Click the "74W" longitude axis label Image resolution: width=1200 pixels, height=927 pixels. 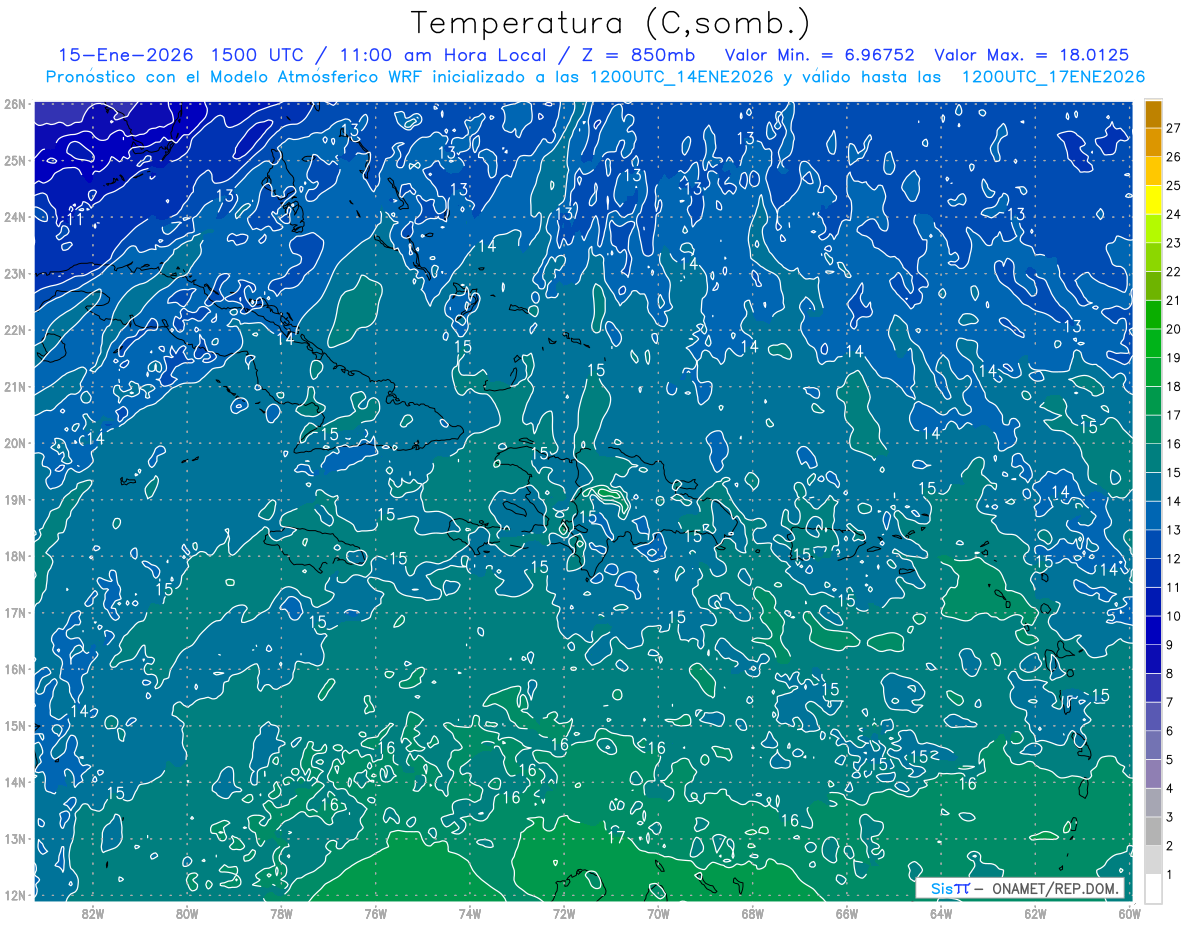pyautogui.click(x=470, y=913)
